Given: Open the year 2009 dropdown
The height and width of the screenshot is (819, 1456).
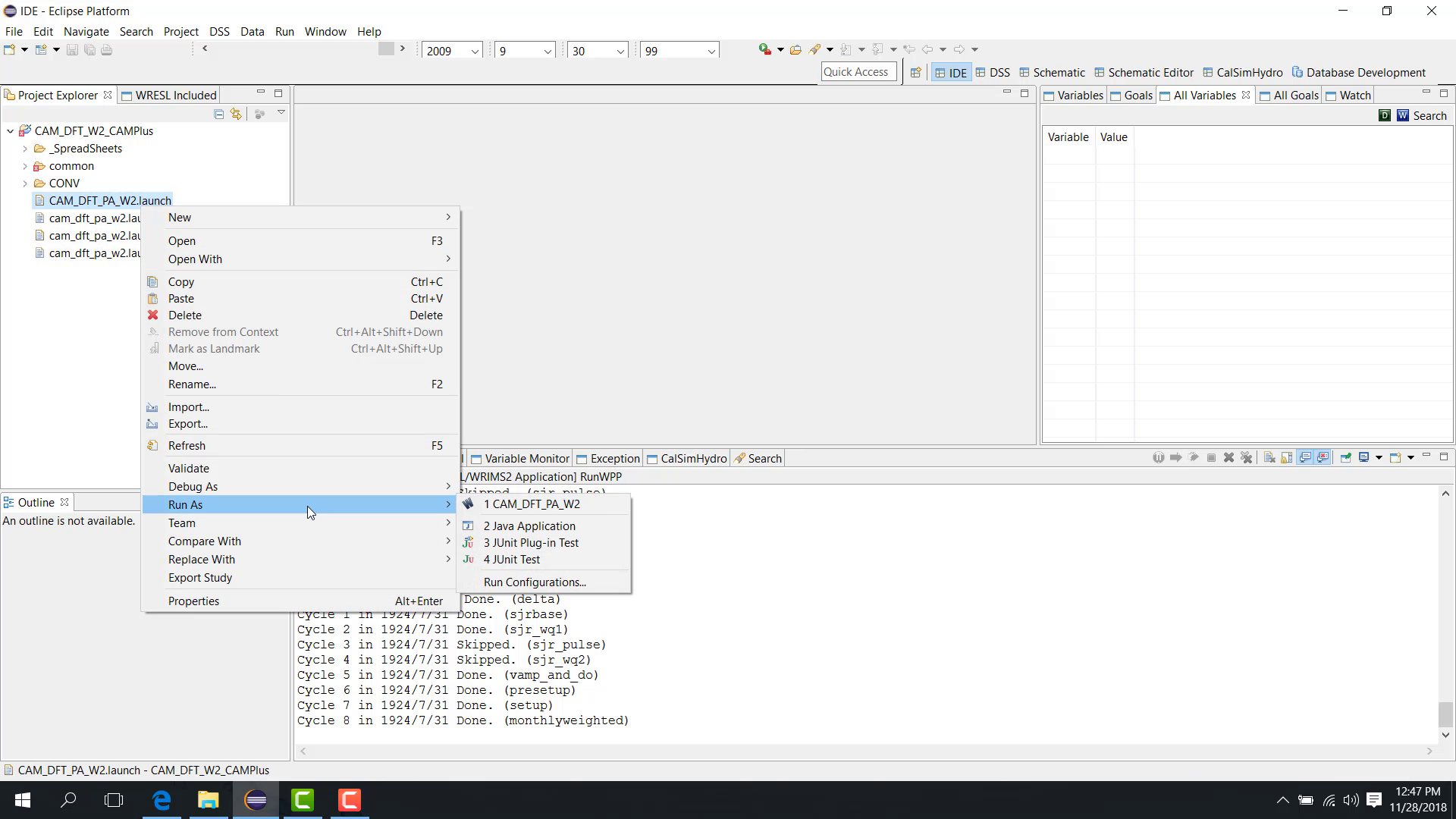Looking at the screenshot, I should coord(475,51).
